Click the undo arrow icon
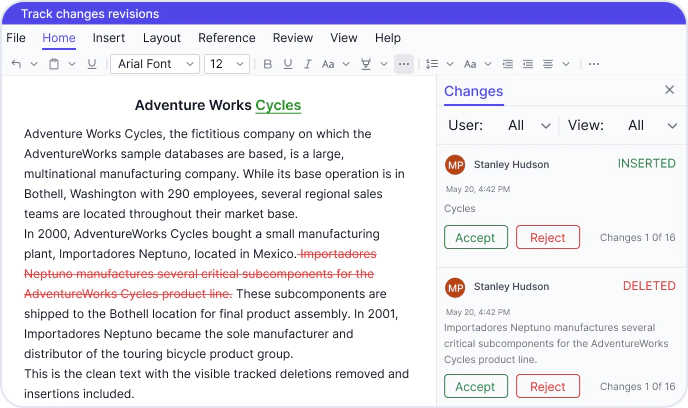 pyautogui.click(x=16, y=64)
